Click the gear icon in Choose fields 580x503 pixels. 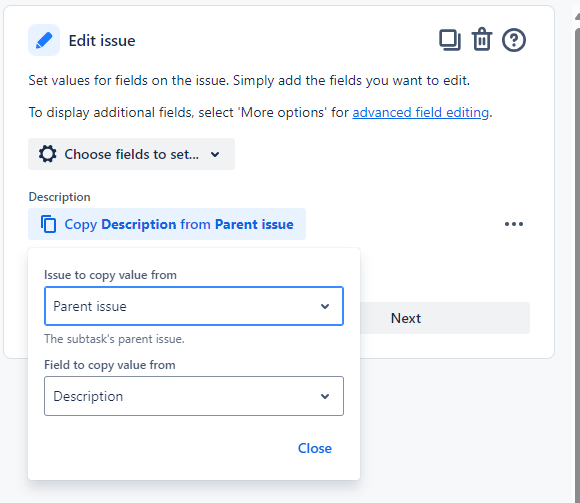48,154
